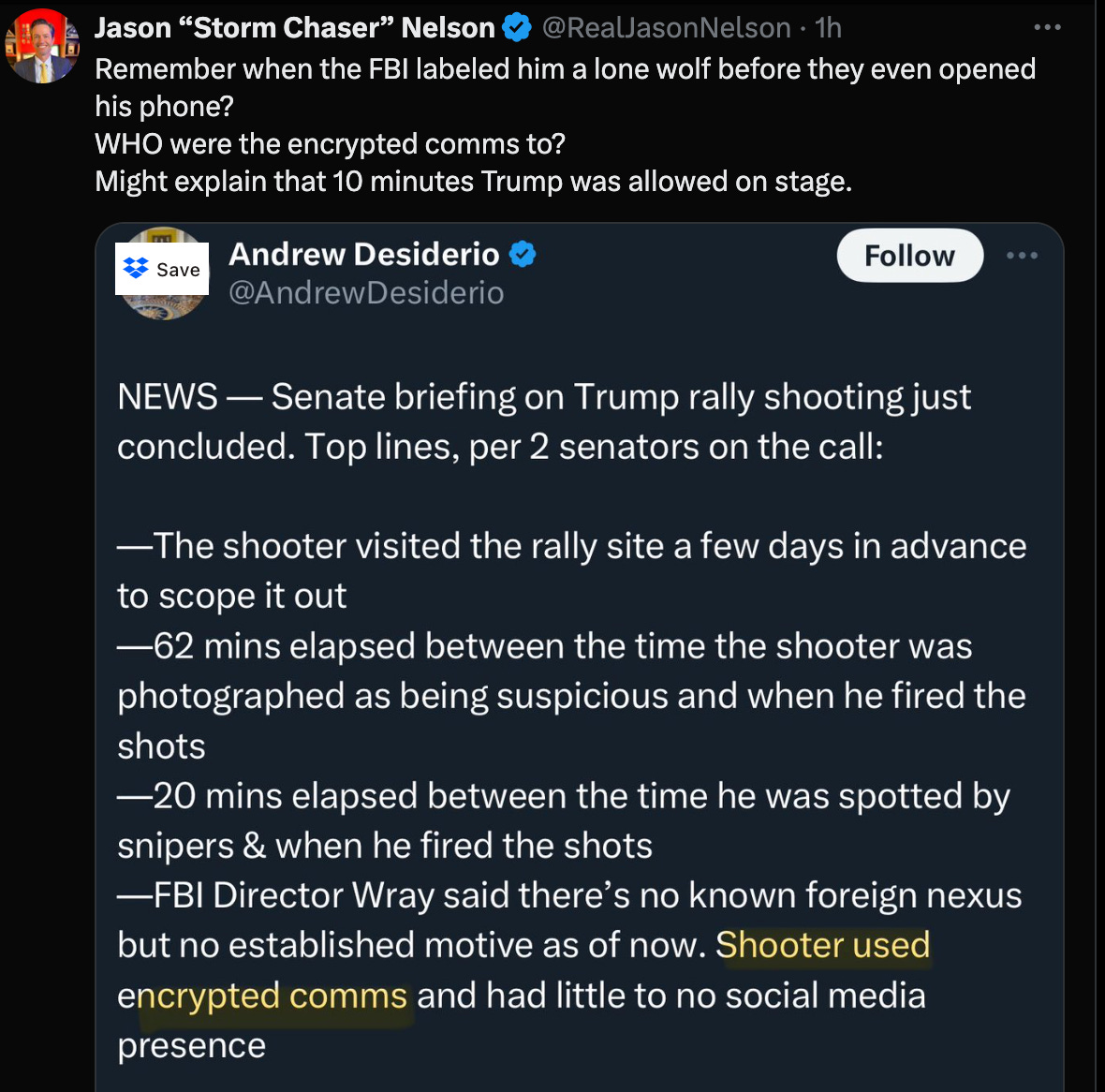Open the tweet's 1h timestamp
1105x1092 pixels.
(x=829, y=28)
